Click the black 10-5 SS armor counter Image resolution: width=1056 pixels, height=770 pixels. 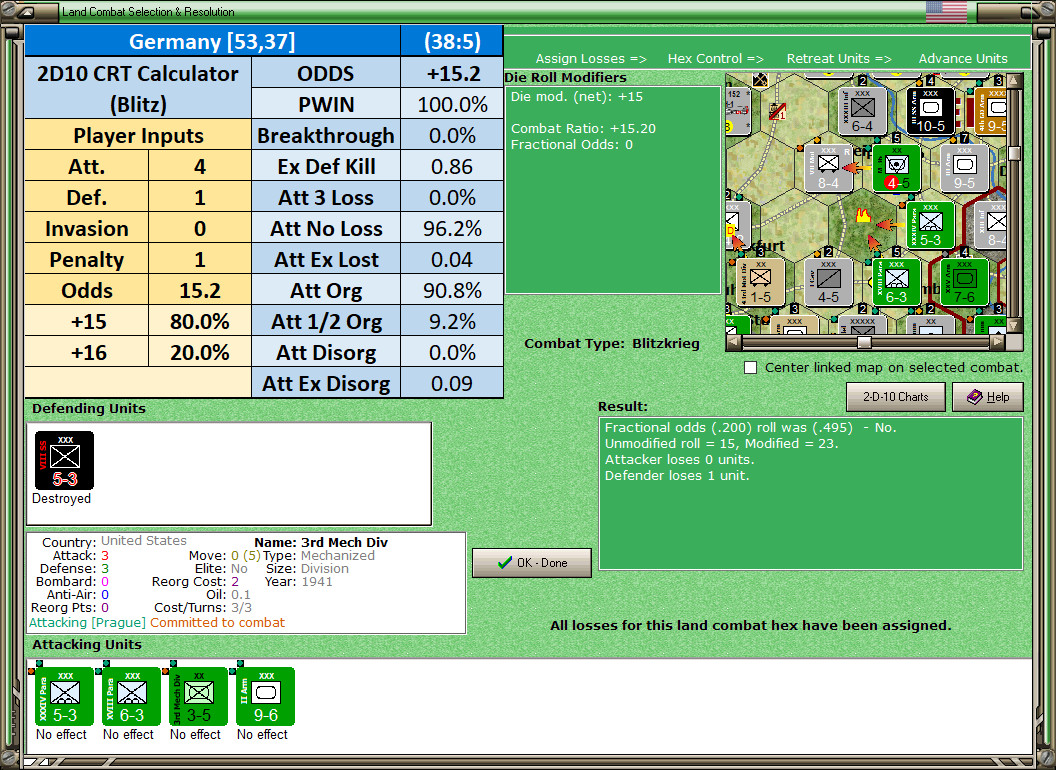point(930,110)
